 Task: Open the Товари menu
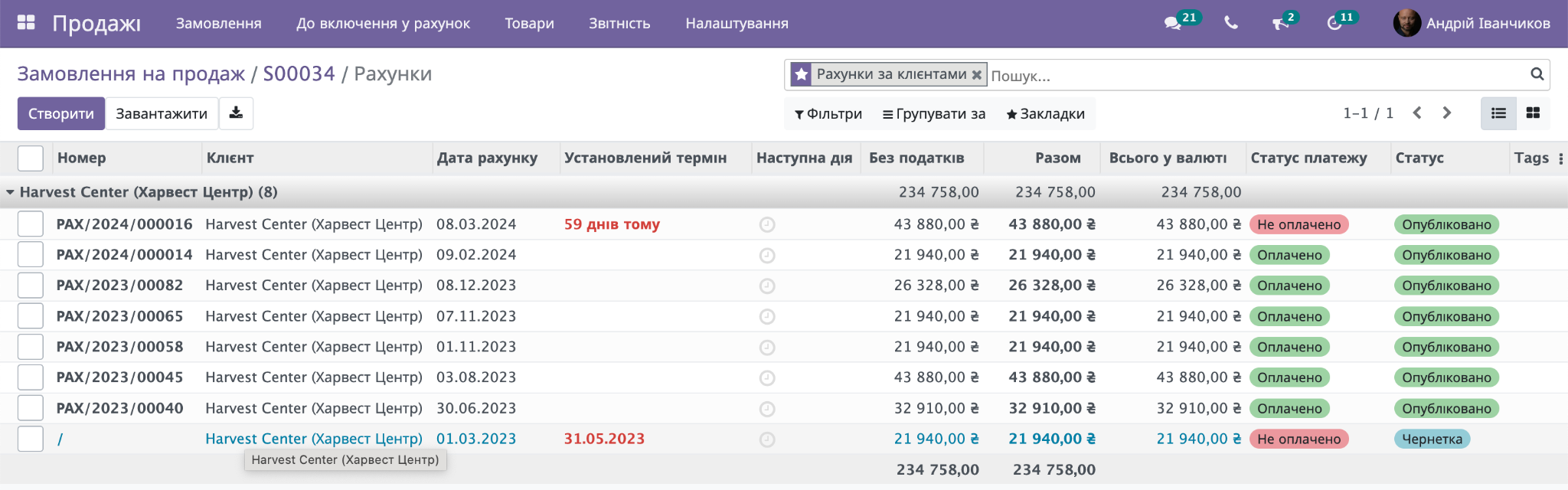tap(529, 24)
